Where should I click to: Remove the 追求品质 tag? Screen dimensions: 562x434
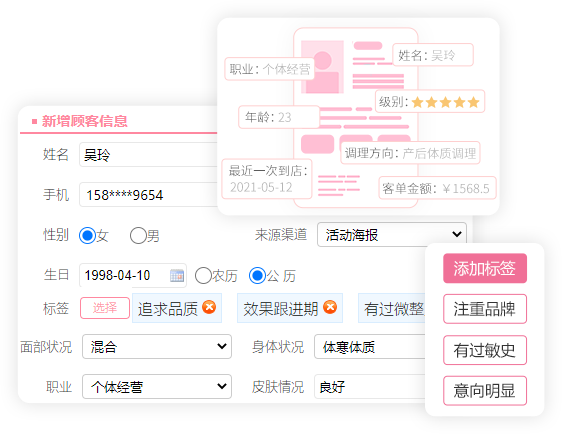(x=209, y=307)
